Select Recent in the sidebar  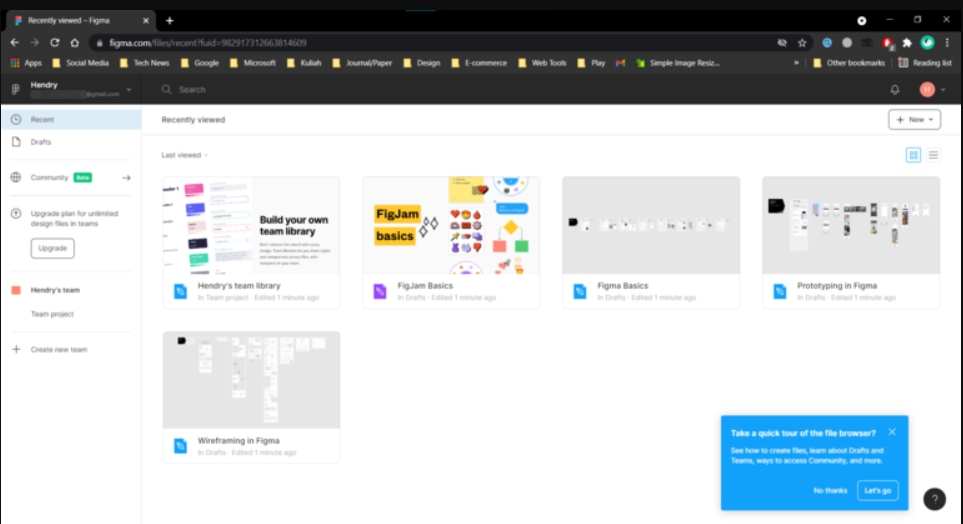pyautogui.click(x=71, y=119)
